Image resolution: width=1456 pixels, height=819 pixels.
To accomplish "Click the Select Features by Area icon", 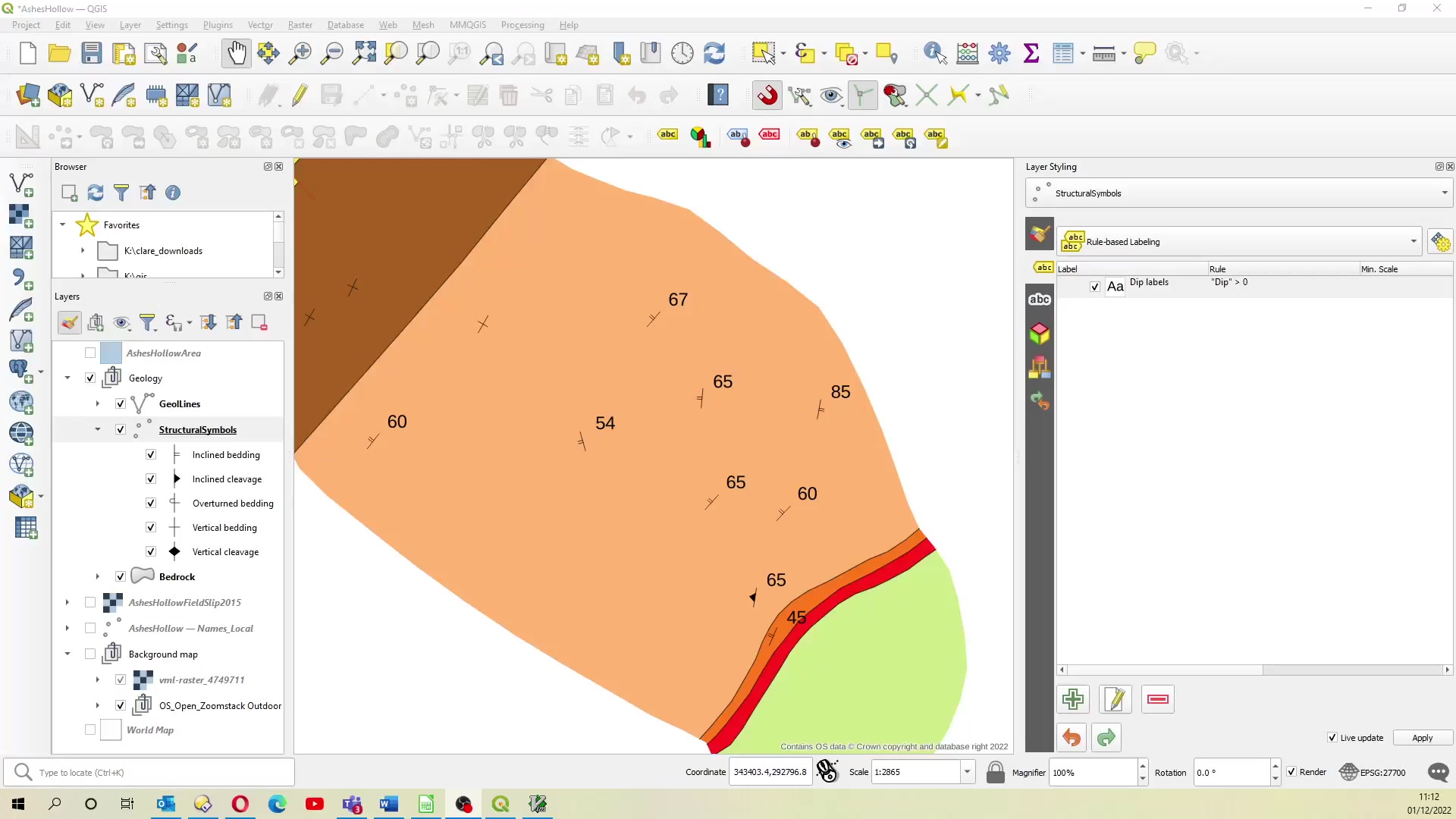I will [x=762, y=53].
